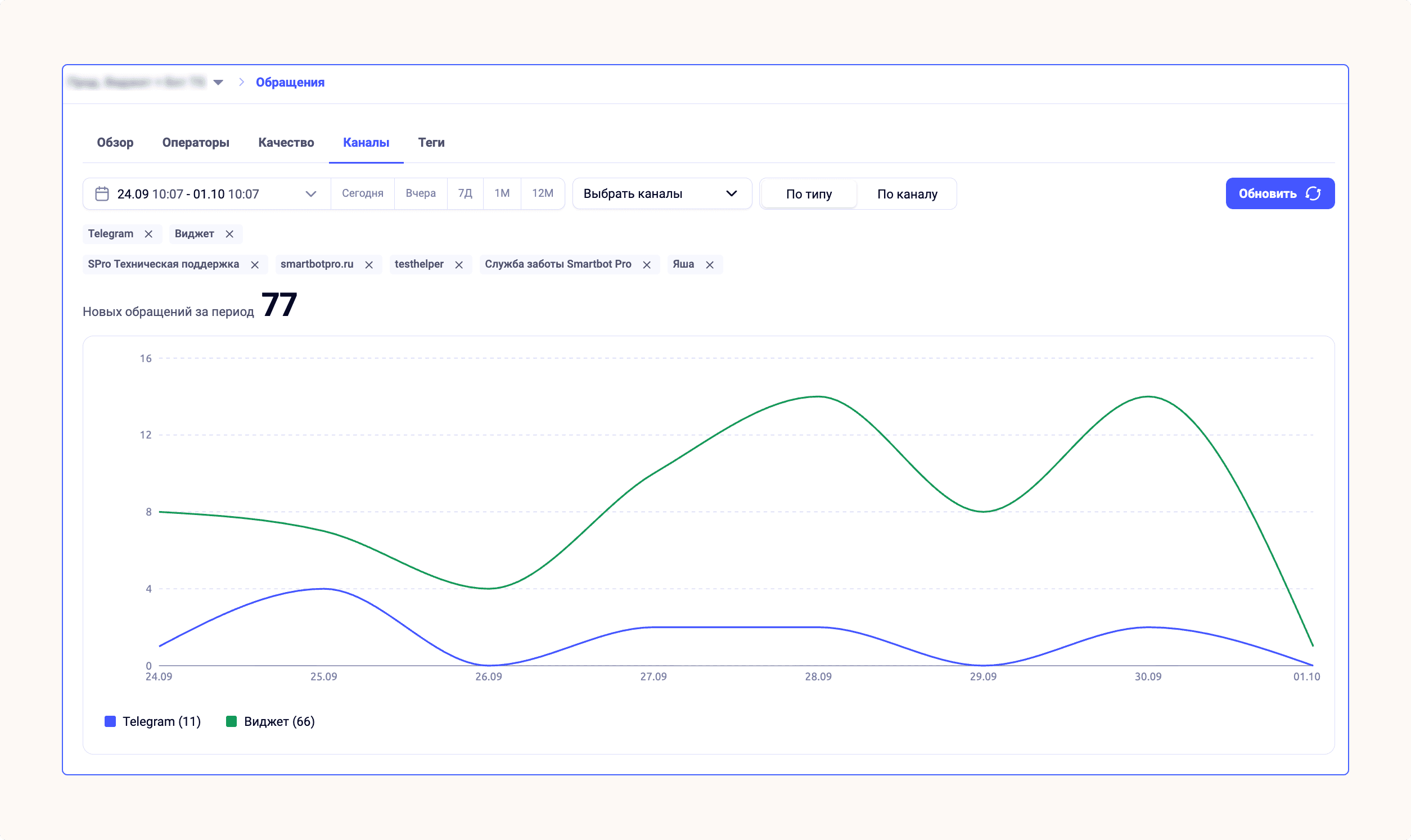Click the Telegram (11) legend label
Screen dimensions: 1411x840
(162, 722)
